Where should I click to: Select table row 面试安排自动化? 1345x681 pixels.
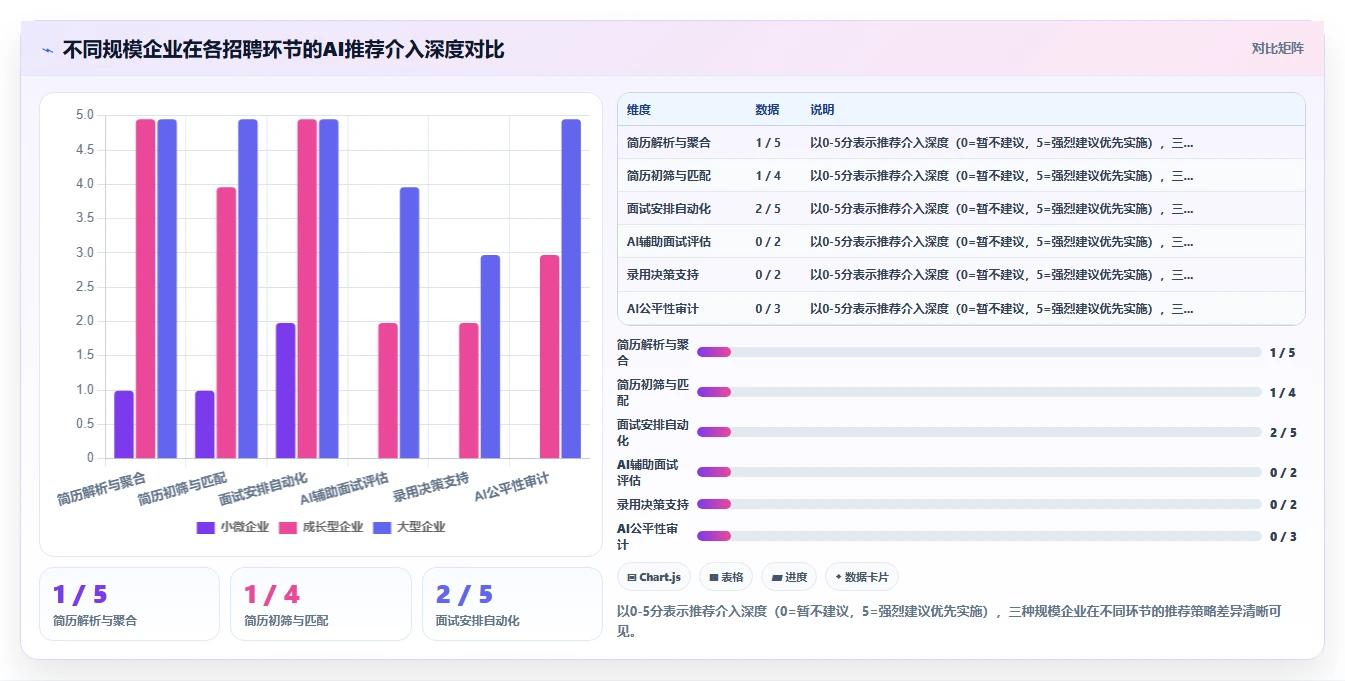tap(961, 209)
